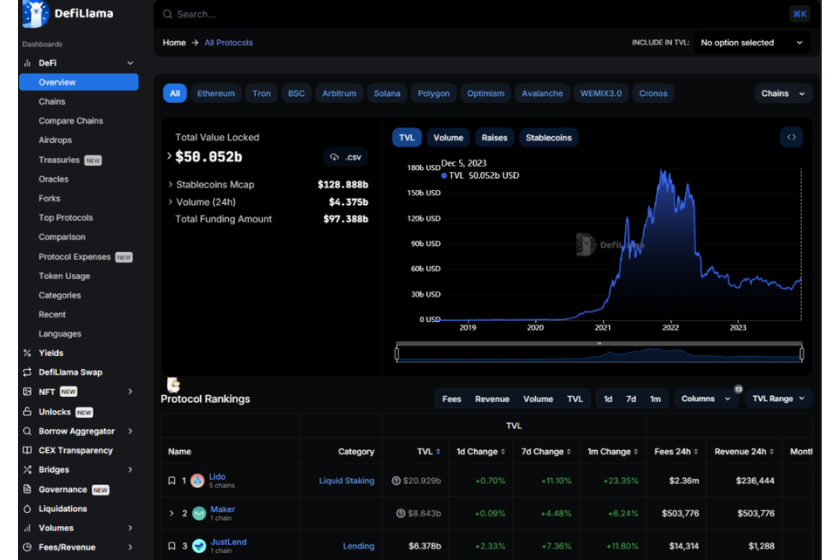Click the chart range overview bar
Viewport: 840px width, 560px height.
click(x=599, y=353)
